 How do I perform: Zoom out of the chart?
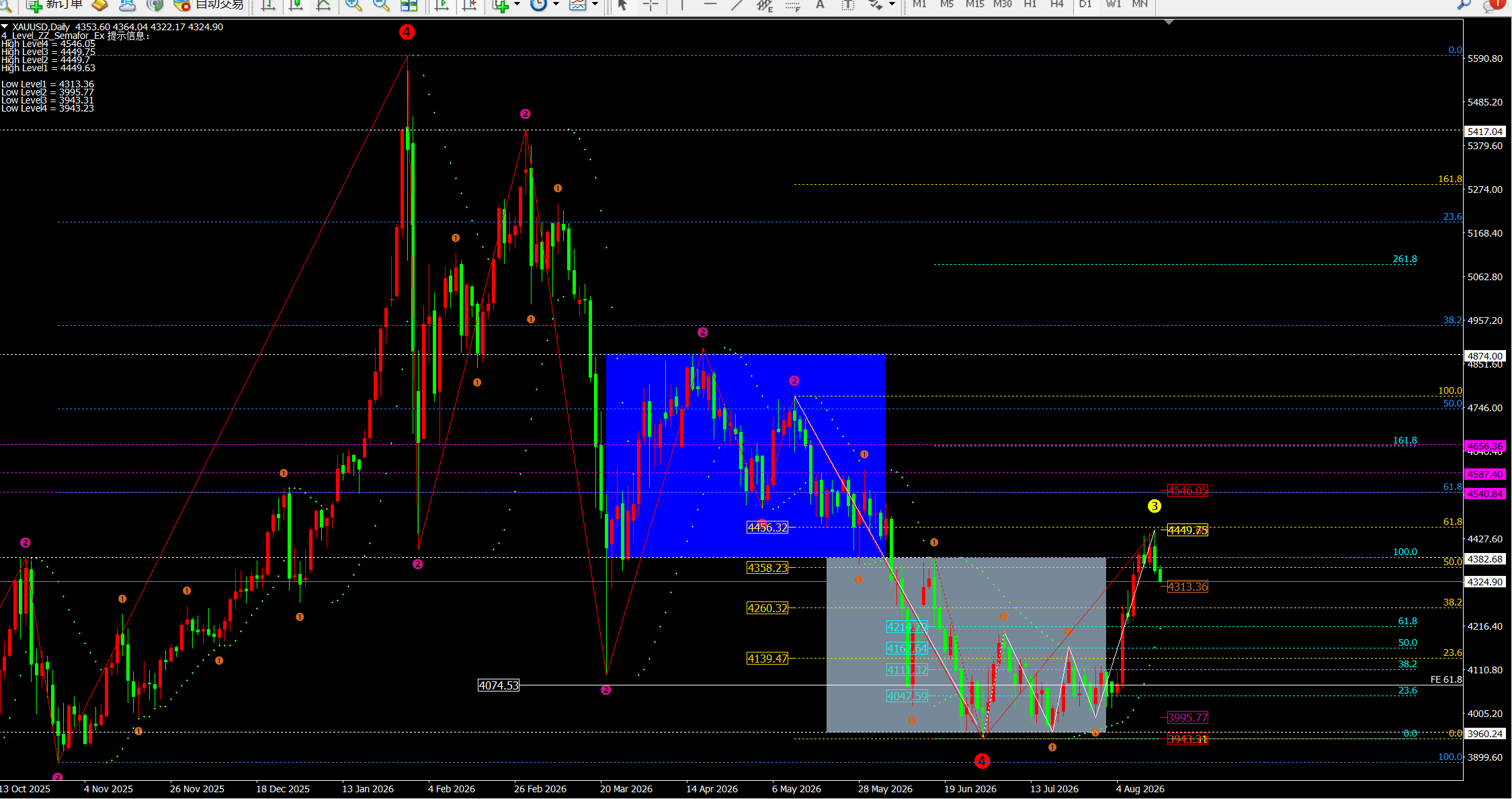(x=381, y=5)
